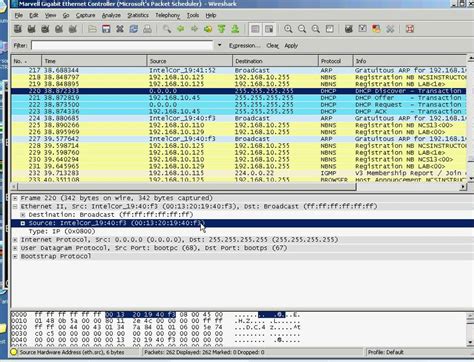
Task: Select Type: IP (0x0800) line
Action: [62, 231]
